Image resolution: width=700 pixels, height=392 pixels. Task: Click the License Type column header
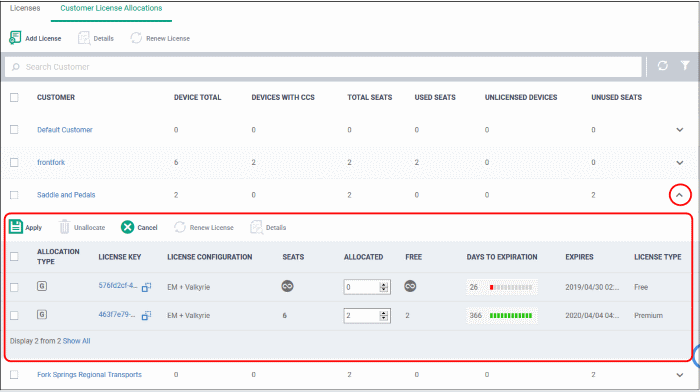(x=658, y=257)
